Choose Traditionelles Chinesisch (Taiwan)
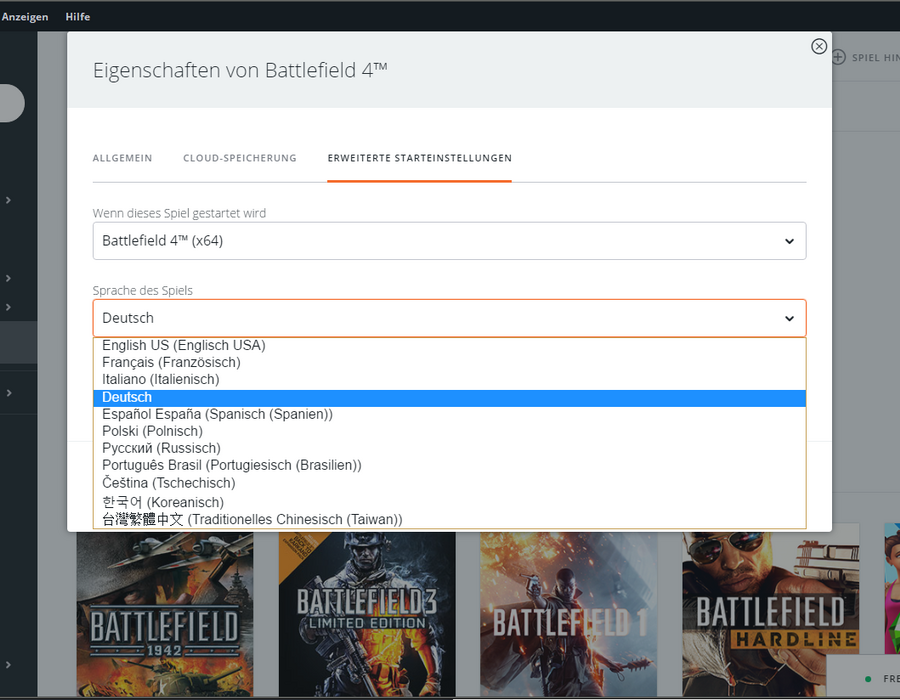The width and height of the screenshot is (900, 700). 449,519
